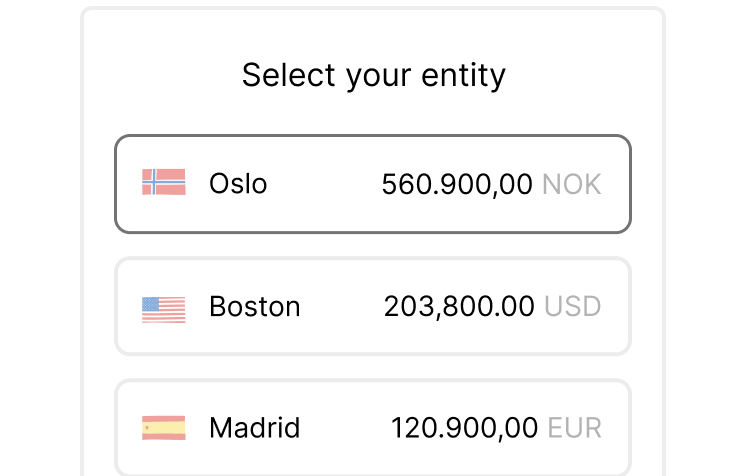The height and width of the screenshot is (476, 746).
Task: Click the NOK currency code
Action: [572, 184]
